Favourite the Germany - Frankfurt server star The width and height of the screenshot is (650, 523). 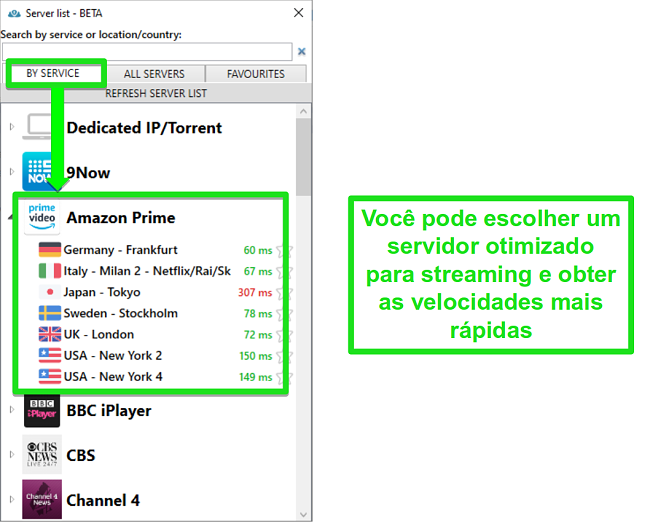284,250
